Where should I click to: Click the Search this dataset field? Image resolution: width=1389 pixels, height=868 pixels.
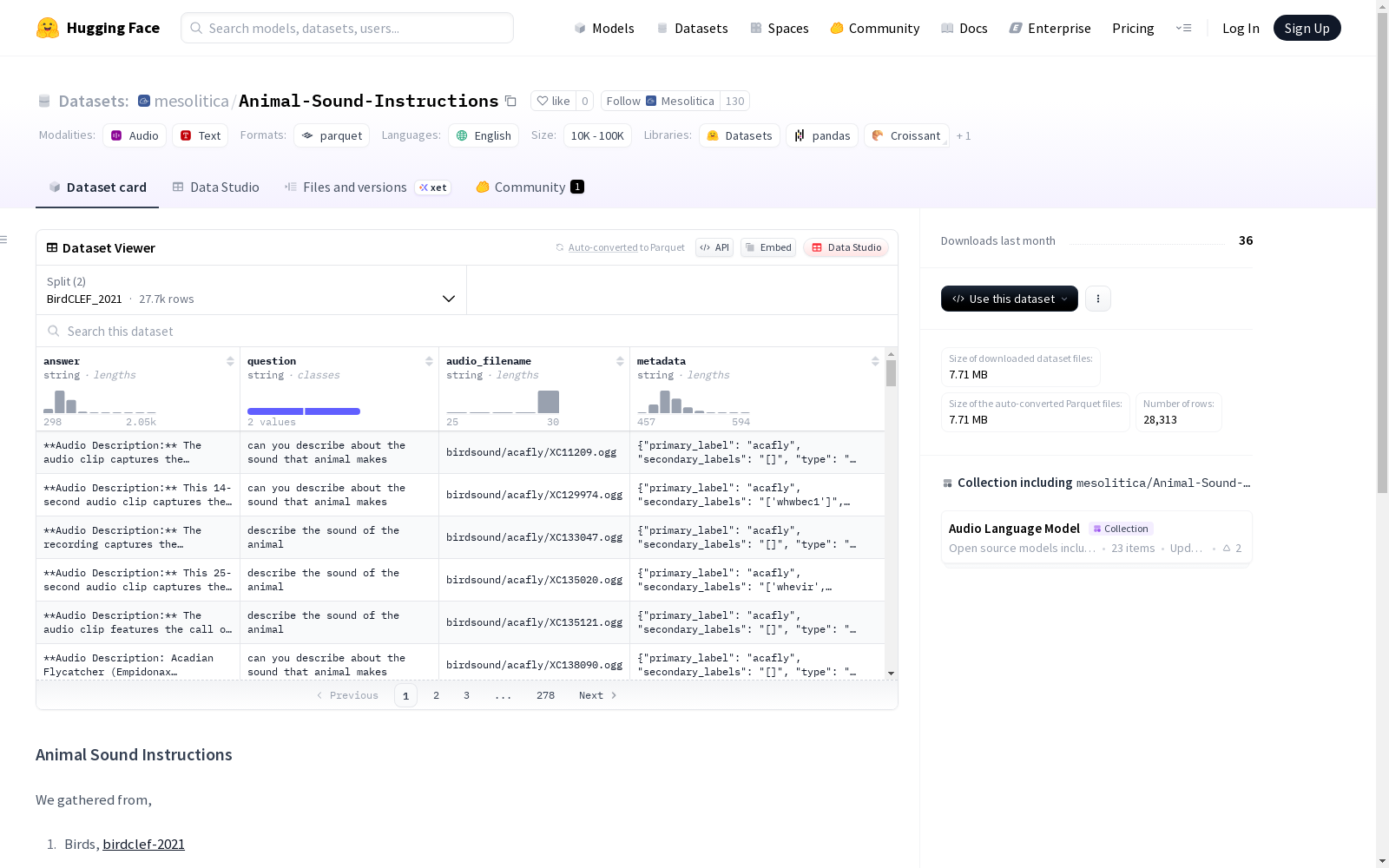coord(467,332)
